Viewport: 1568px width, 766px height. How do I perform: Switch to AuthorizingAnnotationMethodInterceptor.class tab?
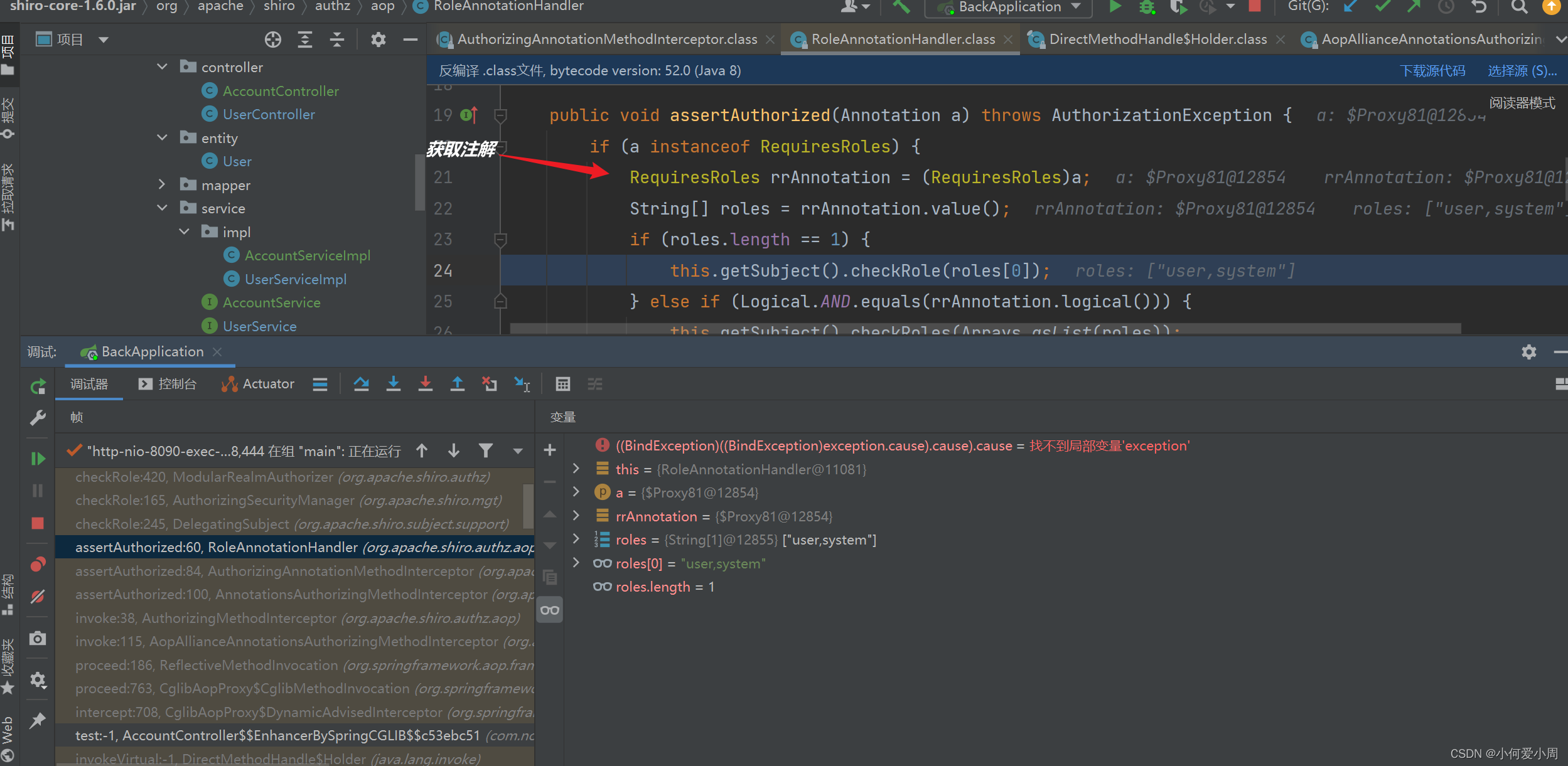(606, 40)
